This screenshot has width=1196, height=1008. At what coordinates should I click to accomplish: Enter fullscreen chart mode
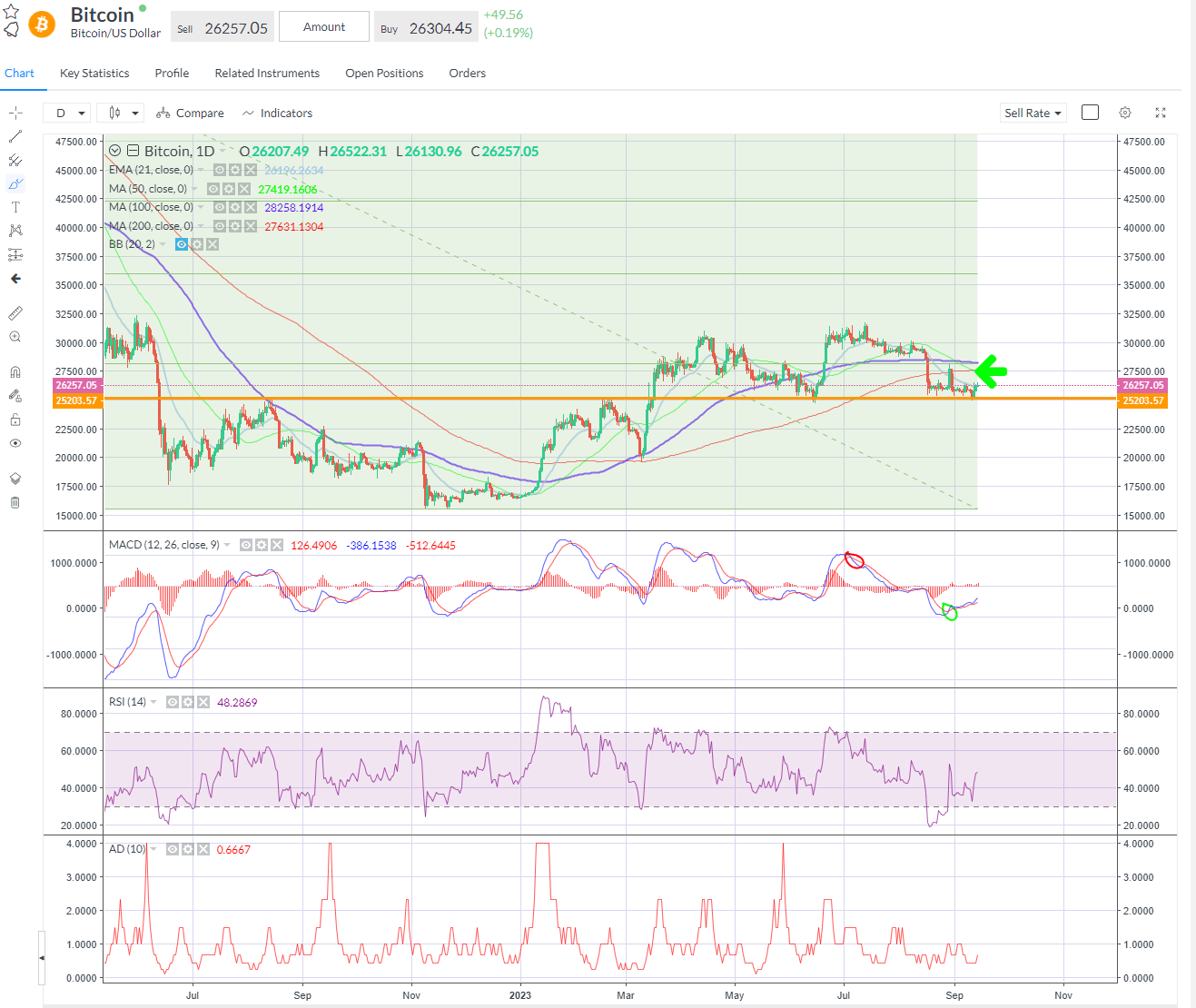point(1161,113)
